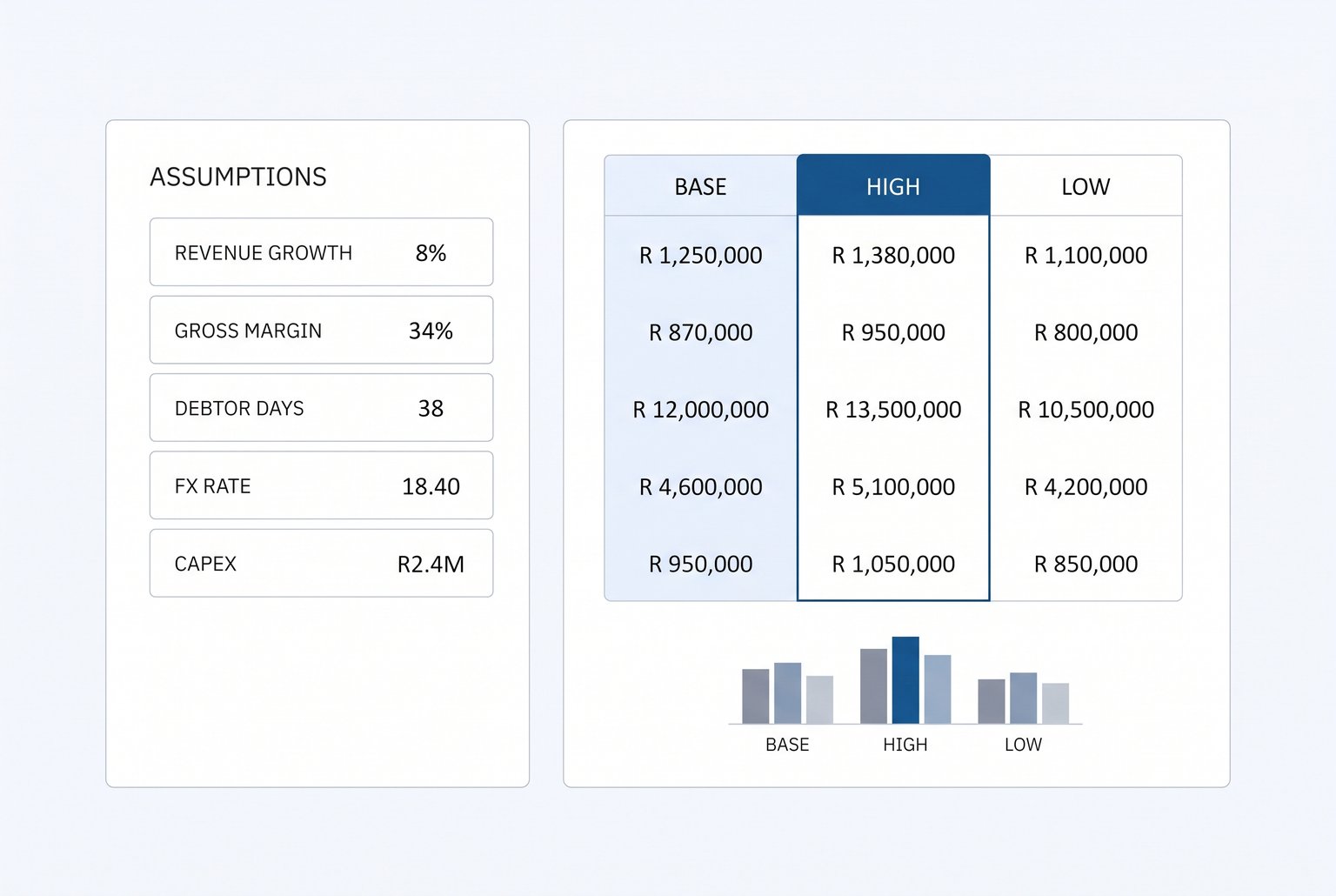This screenshot has height=896, width=1336.
Task: Click high value R 5,100,000
Action: tap(893, 487)
